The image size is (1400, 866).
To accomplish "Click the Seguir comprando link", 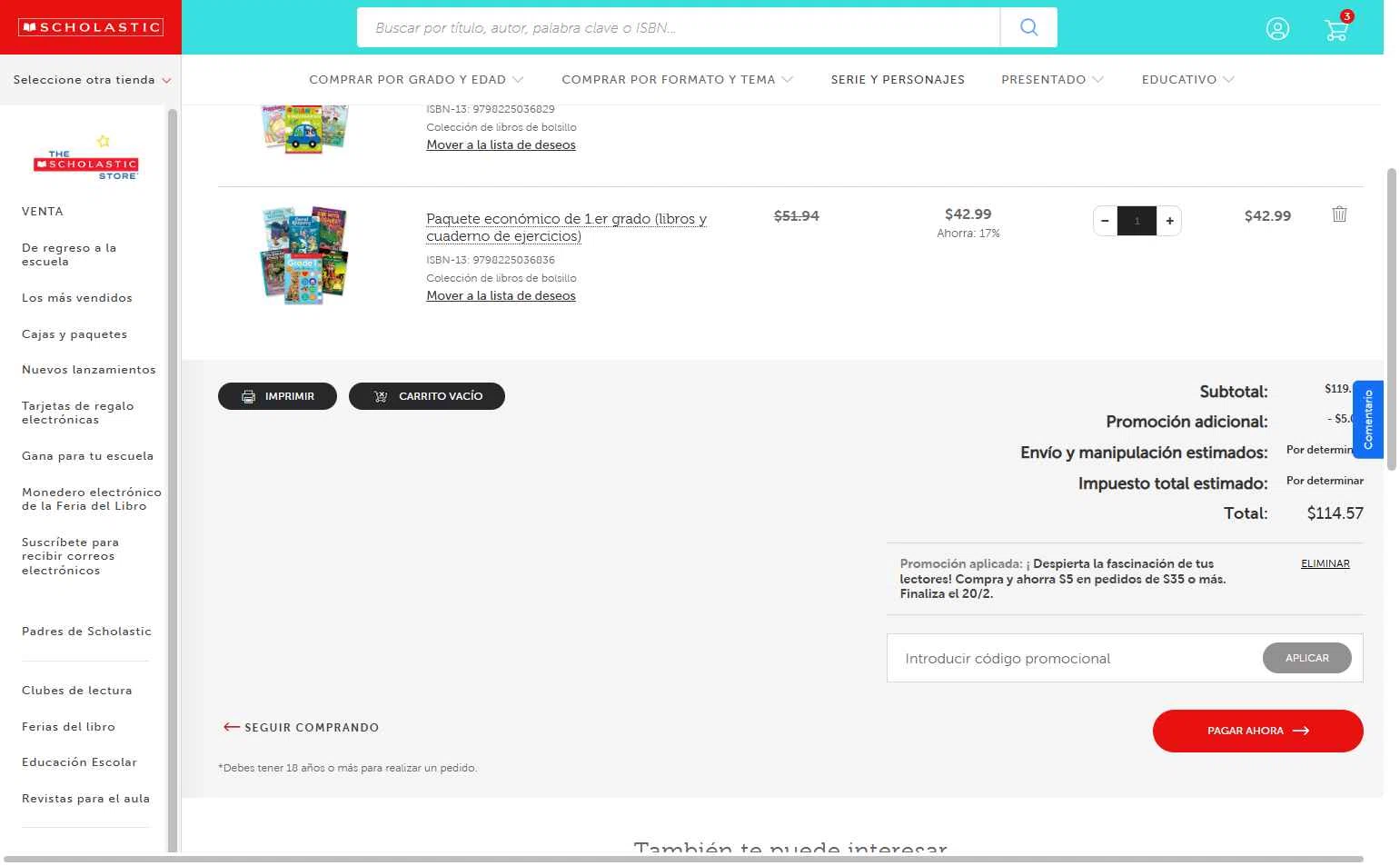I will (301, 727).
